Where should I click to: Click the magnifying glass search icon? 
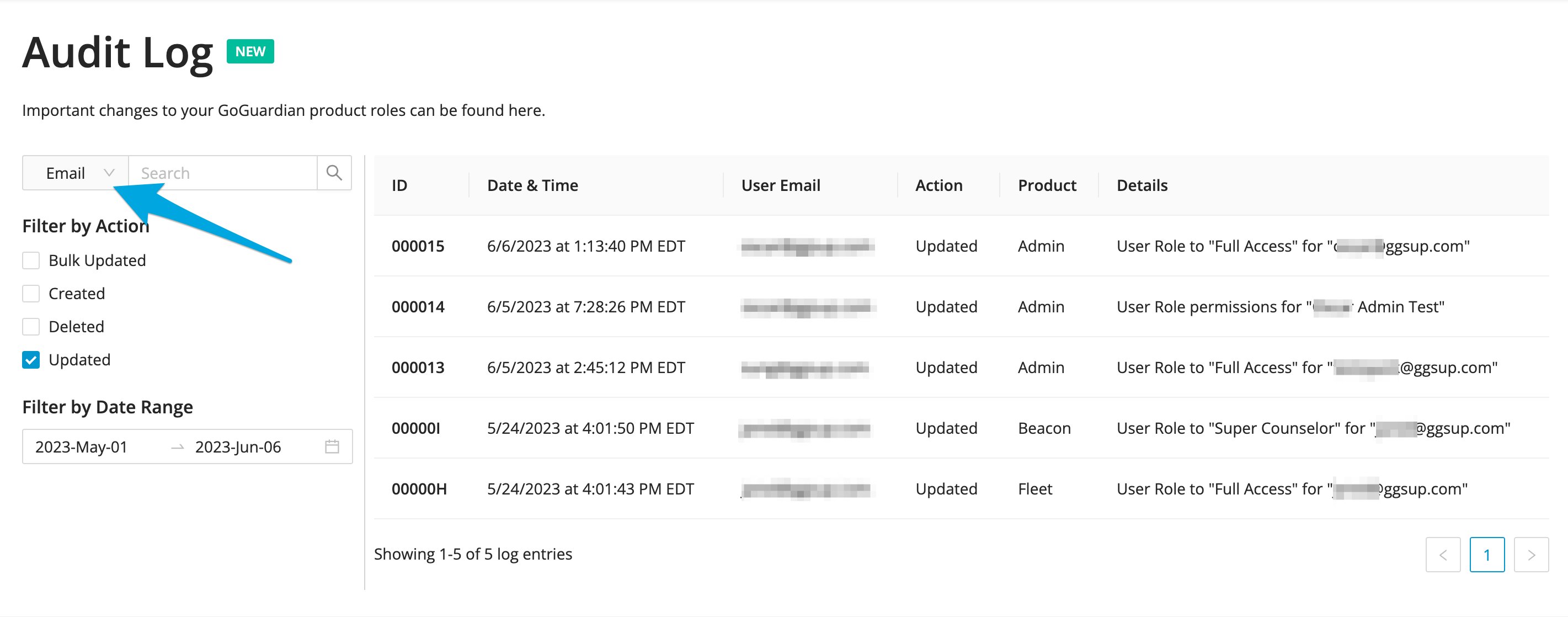click(334, 173)
